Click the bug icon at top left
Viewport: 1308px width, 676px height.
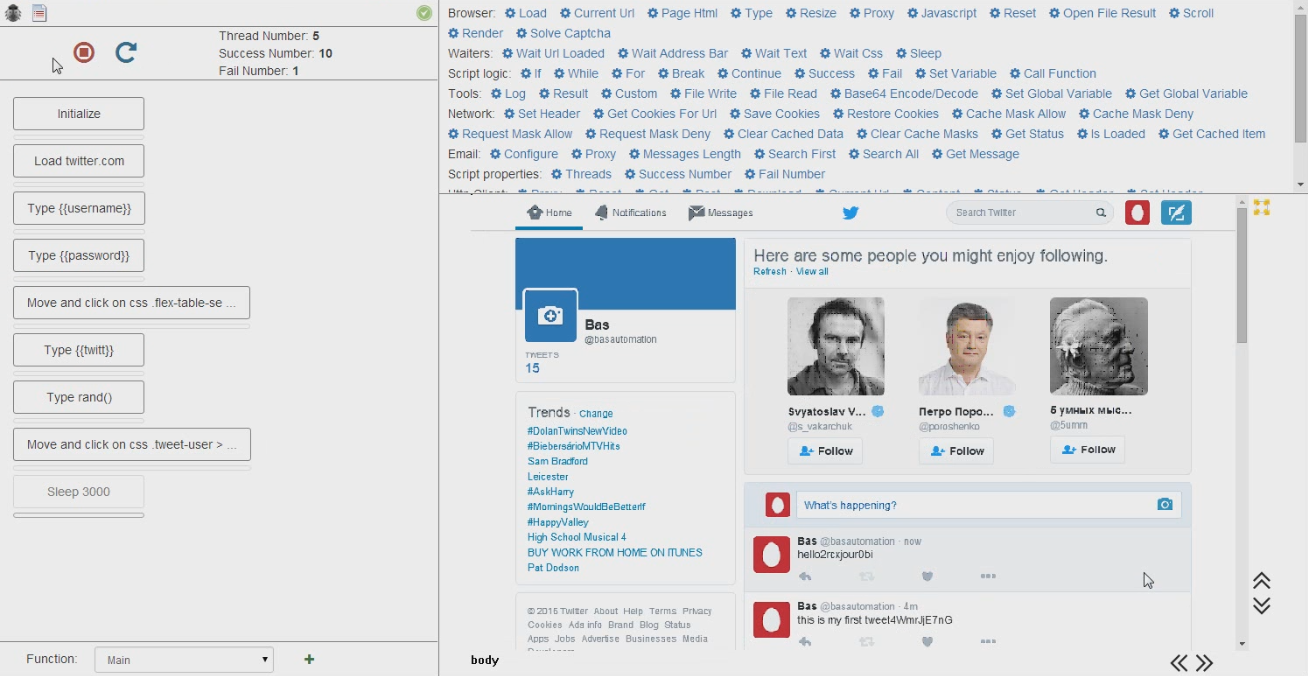click(x=13, y=13)
